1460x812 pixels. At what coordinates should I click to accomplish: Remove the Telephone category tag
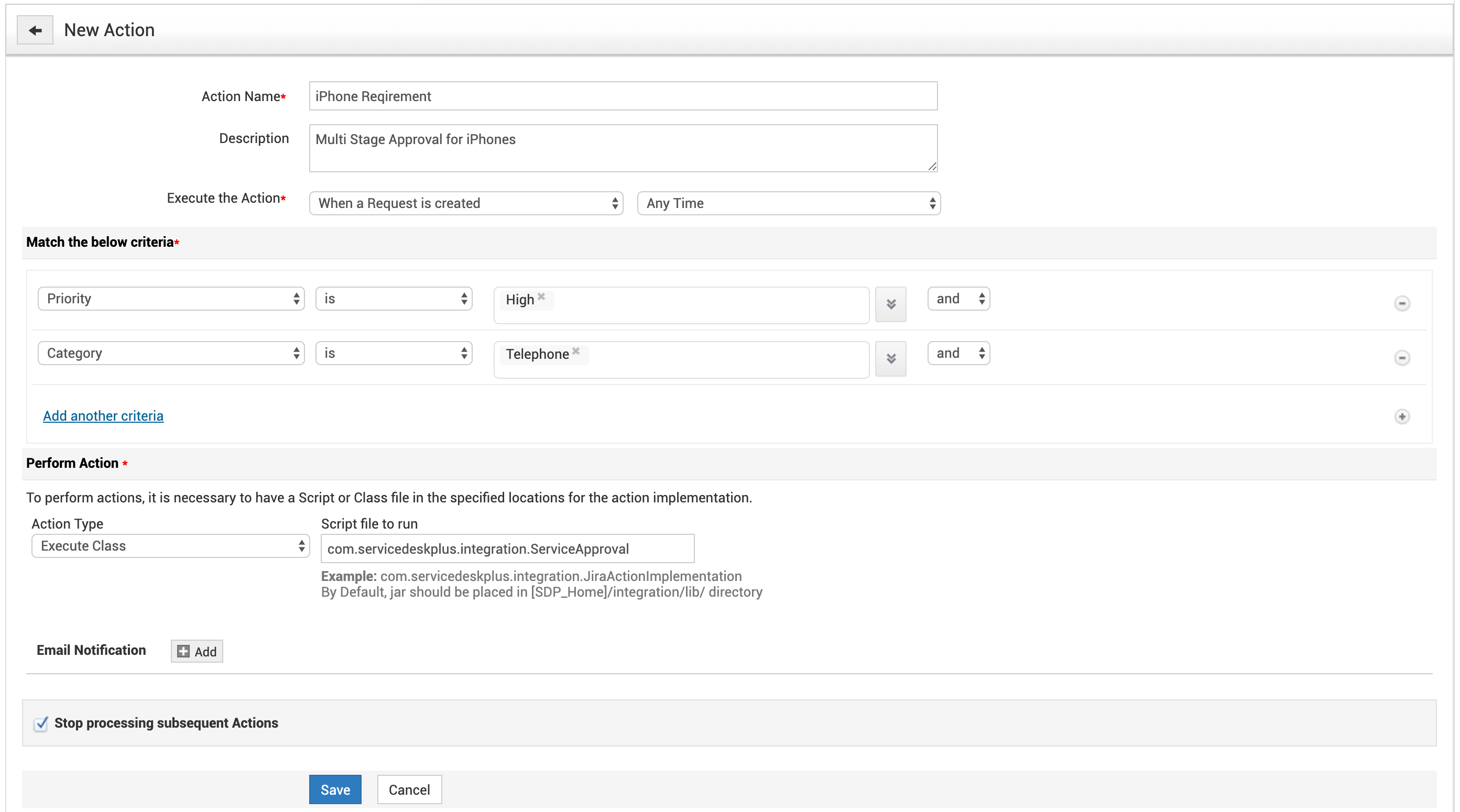(x=576, y=351)
